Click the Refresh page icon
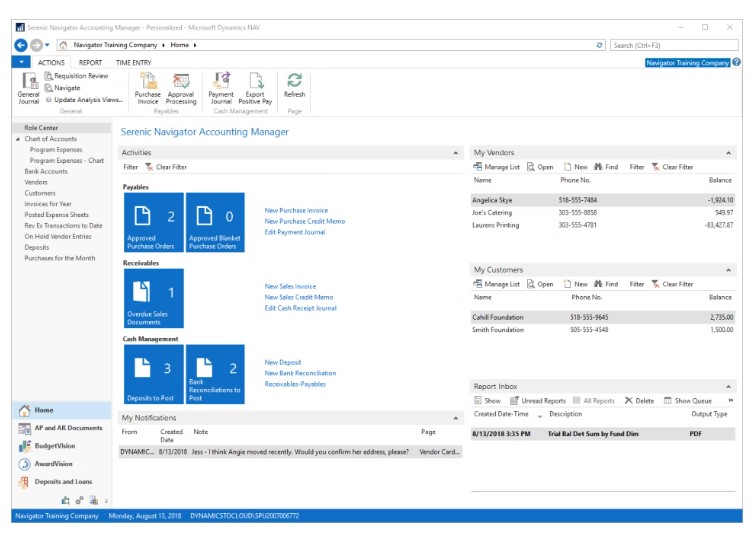 coord(294,84)
